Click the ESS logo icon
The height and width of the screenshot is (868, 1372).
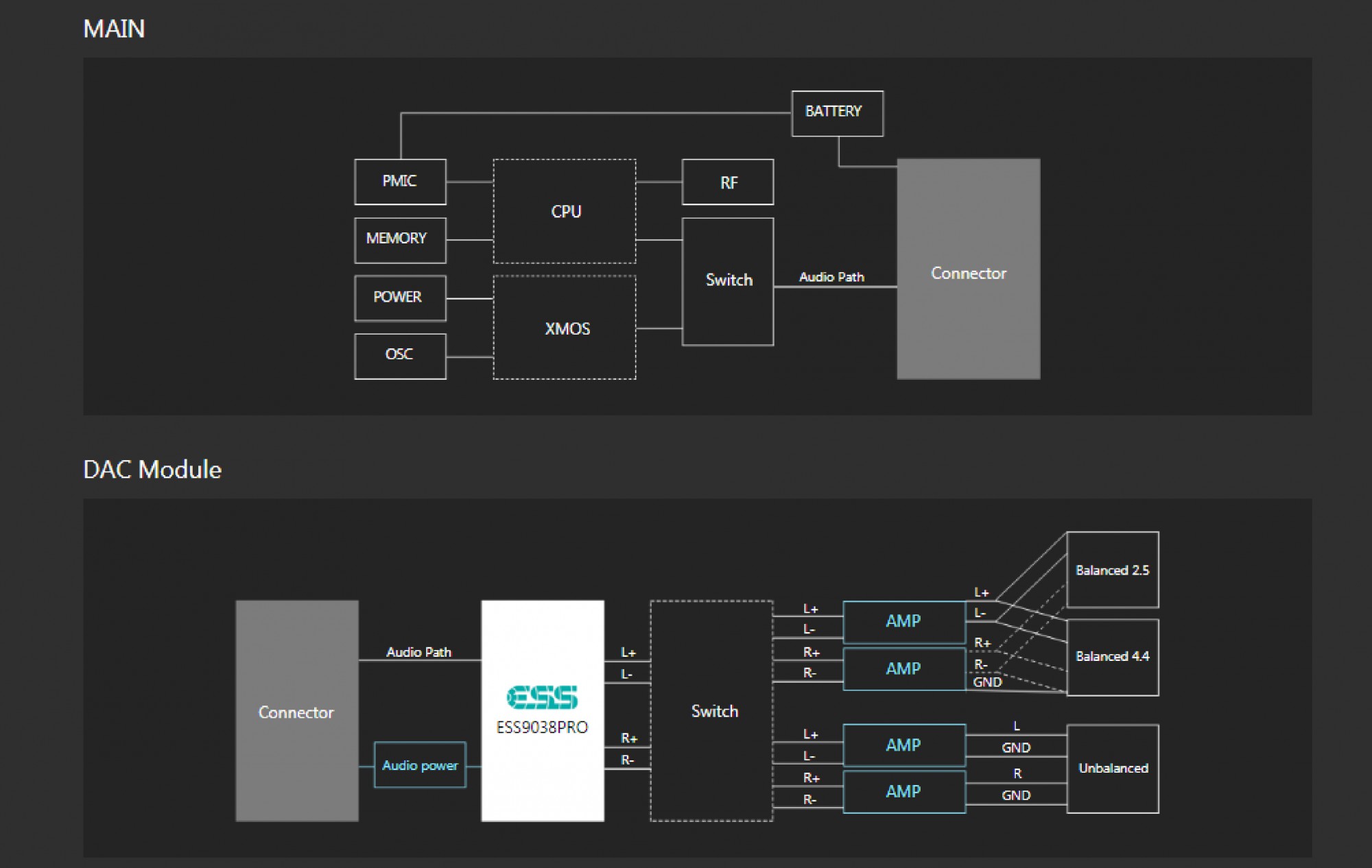pyautogui.click(x=542, y=697)
